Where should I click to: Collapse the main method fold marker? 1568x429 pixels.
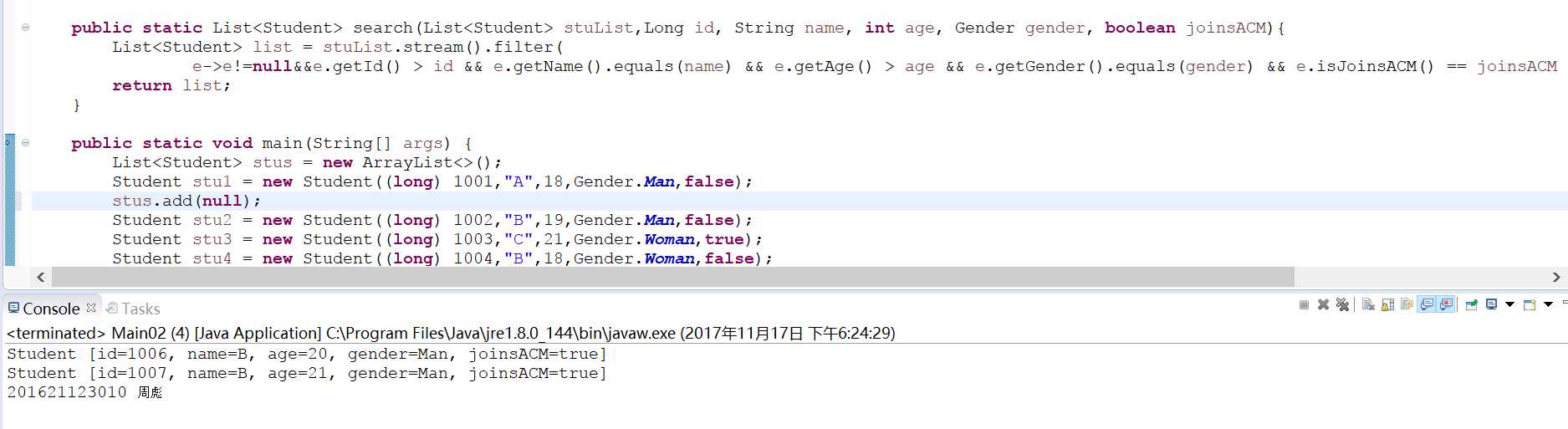(x=25, y=143)
